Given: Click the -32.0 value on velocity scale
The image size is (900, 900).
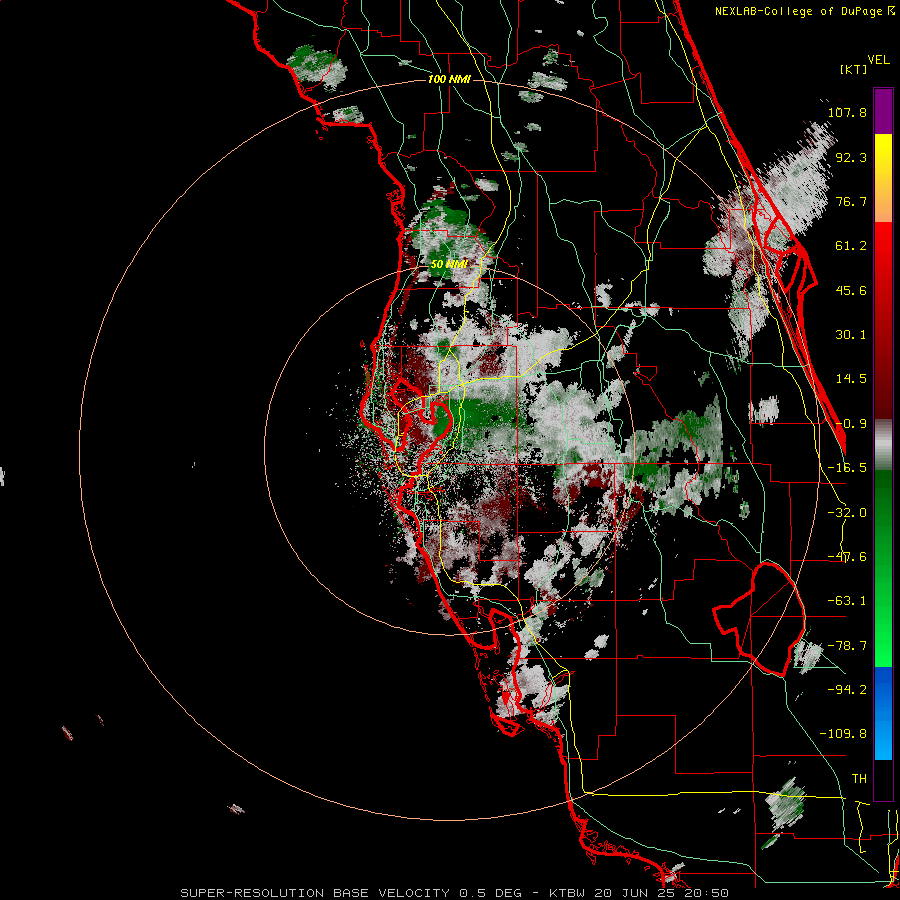Looking at the screenshot, I should pyautogui.click(x=847, y=513).
